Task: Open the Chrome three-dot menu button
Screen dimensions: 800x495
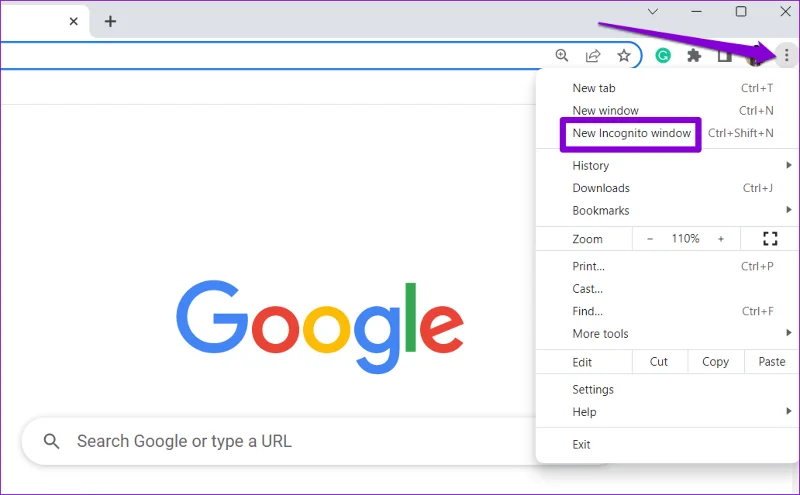Action: (786, 55)
